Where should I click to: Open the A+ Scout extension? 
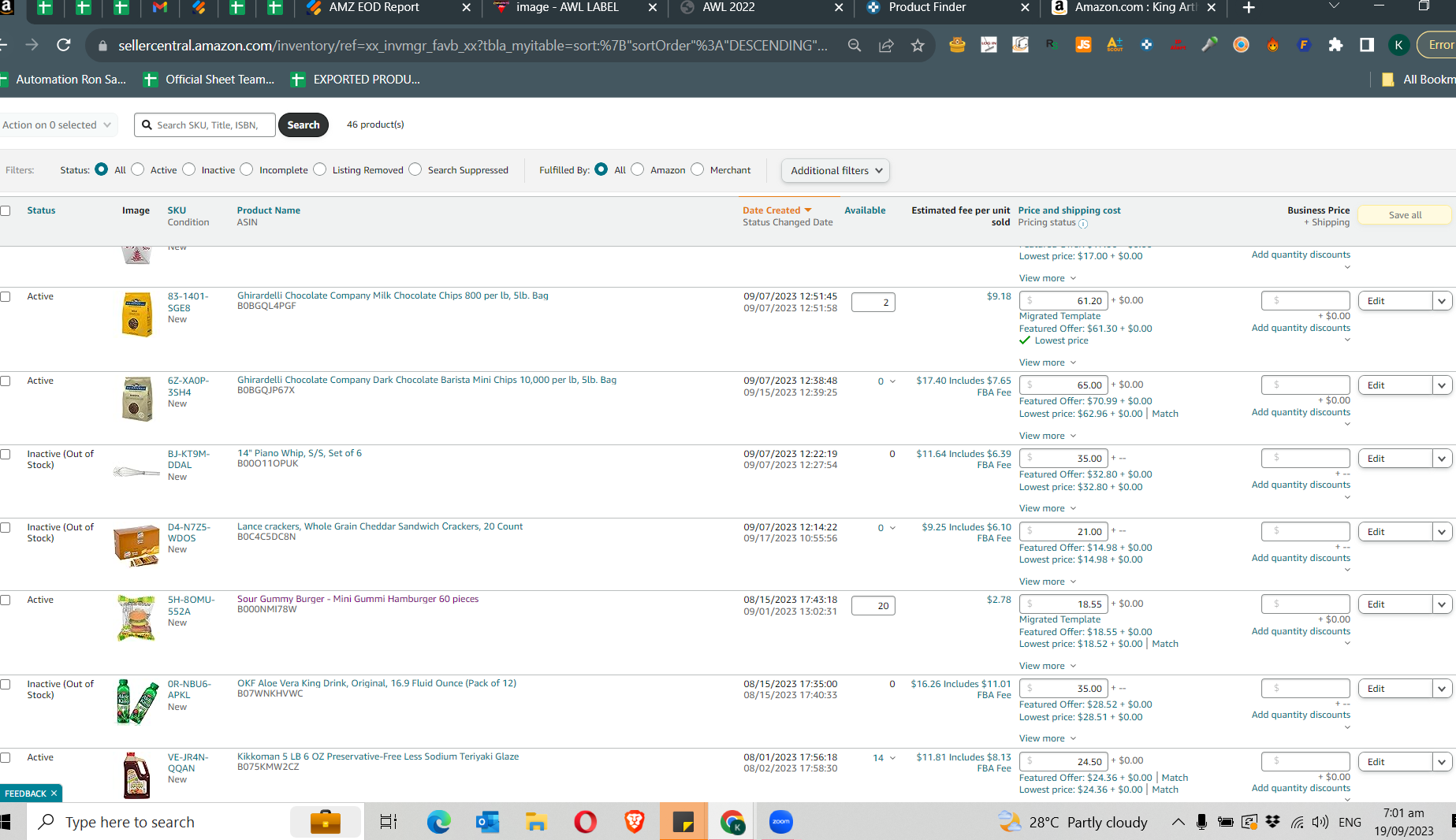tap(1115, 45)
